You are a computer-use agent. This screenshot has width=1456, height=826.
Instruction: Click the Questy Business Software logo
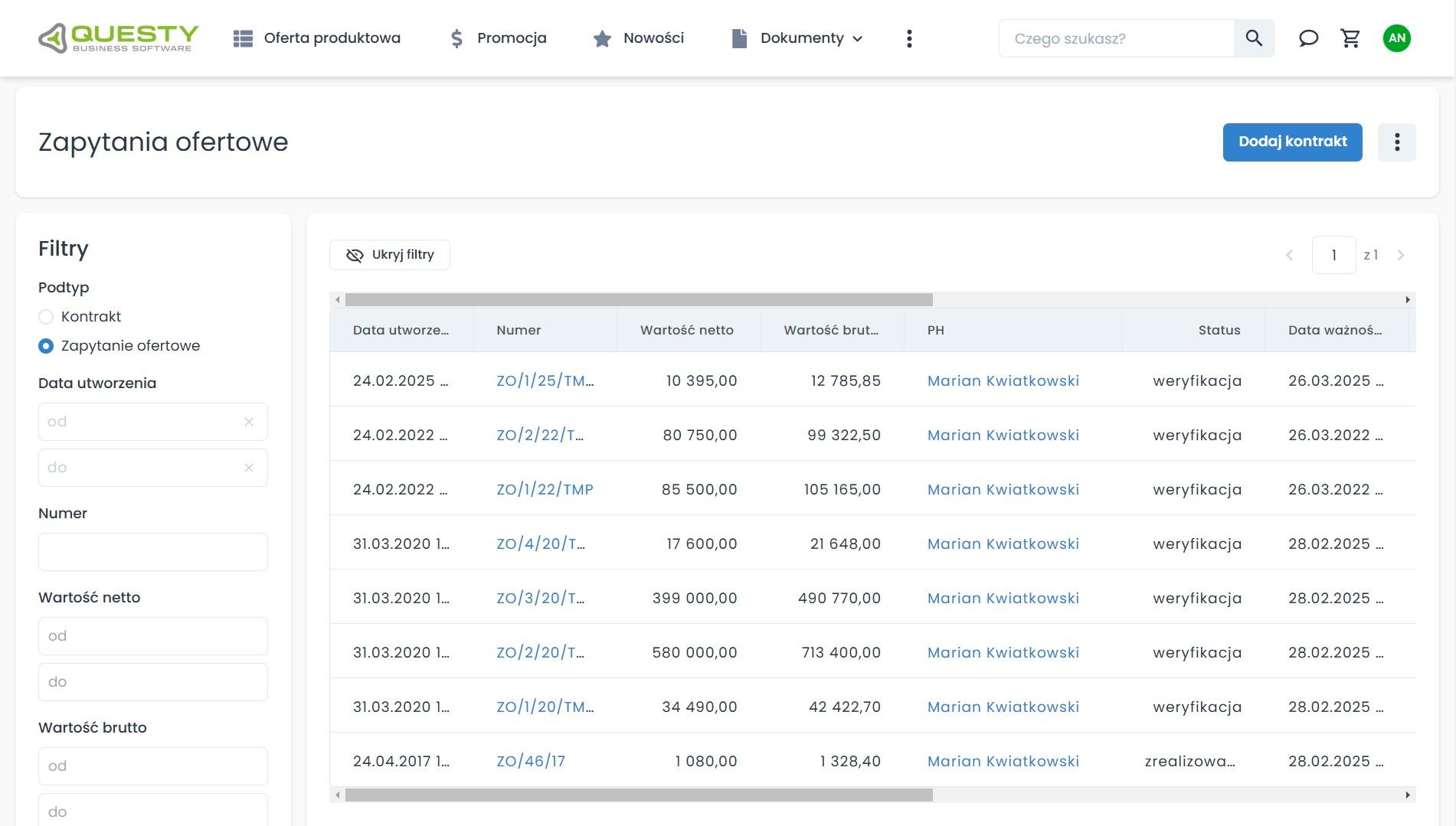(x=119, y=38)
